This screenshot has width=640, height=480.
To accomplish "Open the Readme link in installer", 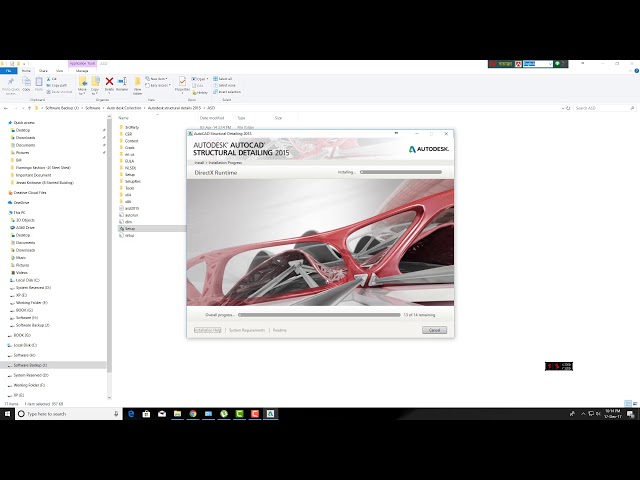I will (x=280, y=330).
